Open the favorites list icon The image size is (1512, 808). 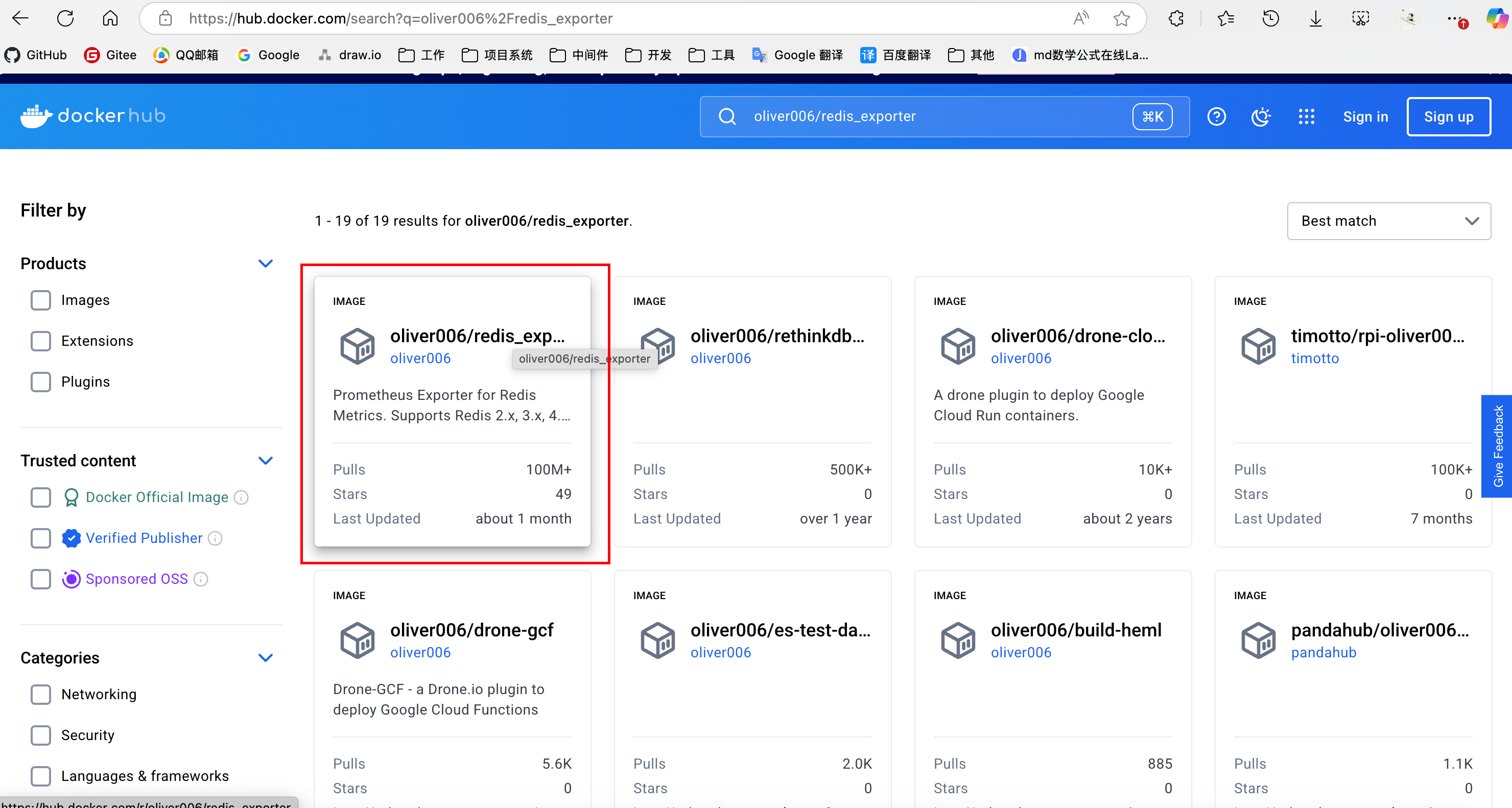(1225, 18)
